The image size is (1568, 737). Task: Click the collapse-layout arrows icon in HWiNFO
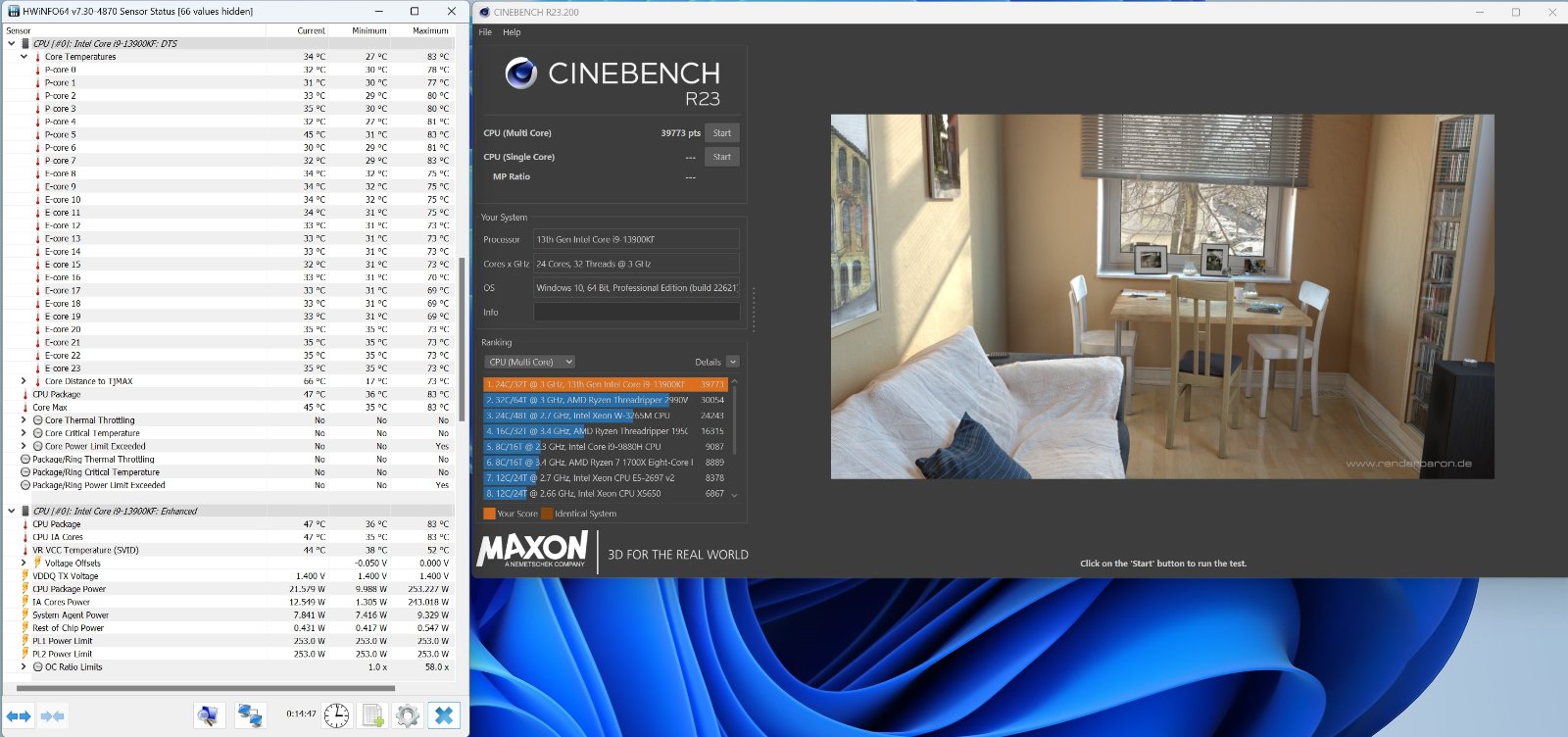tap(53, 716)
